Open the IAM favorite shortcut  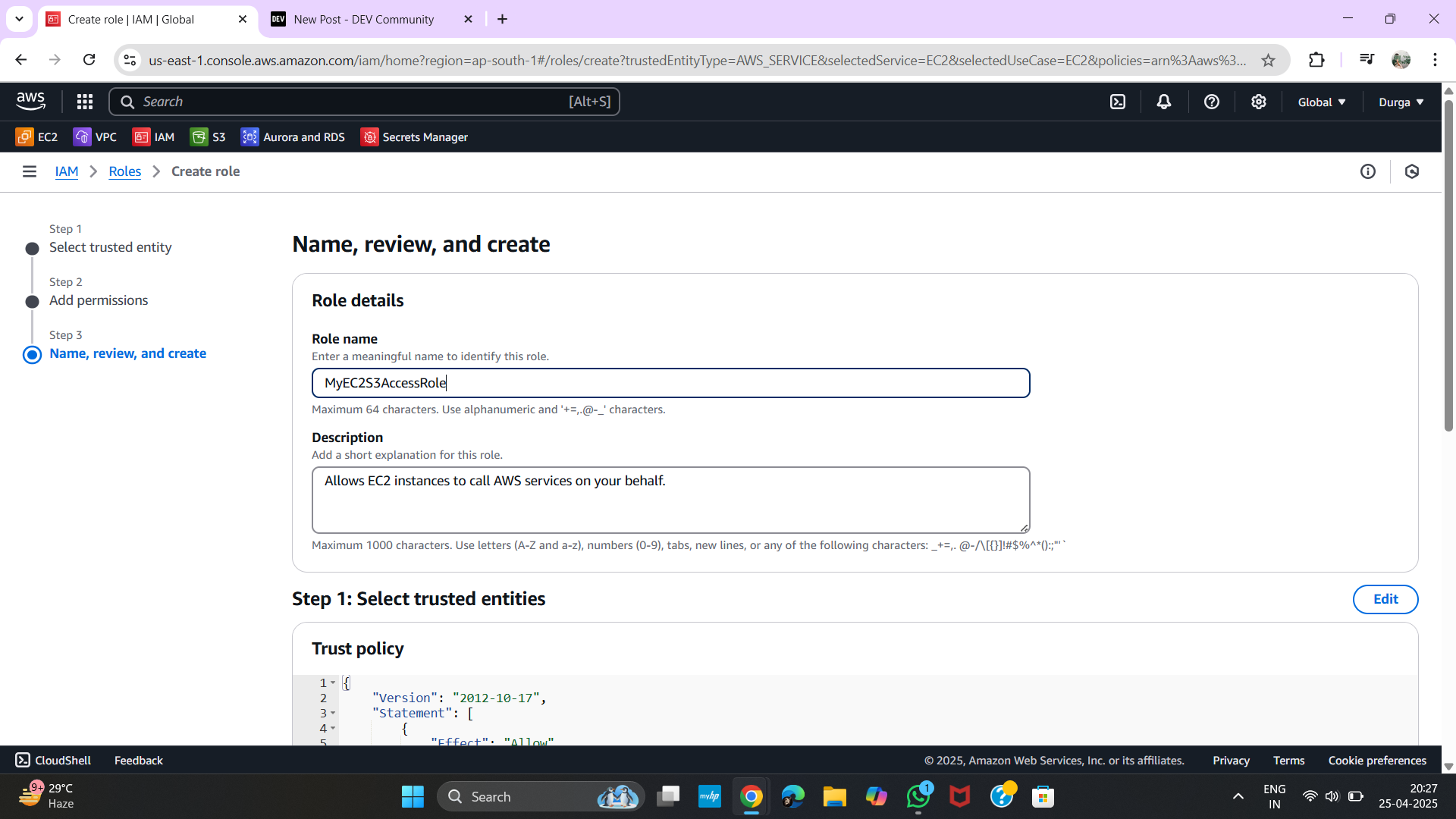tap(153, 136)
